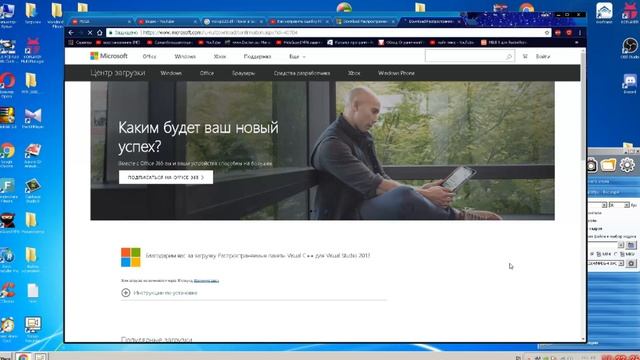Open Office in Microsoft top menu
The width and height of the screenshot is (640, 360).
149,56
